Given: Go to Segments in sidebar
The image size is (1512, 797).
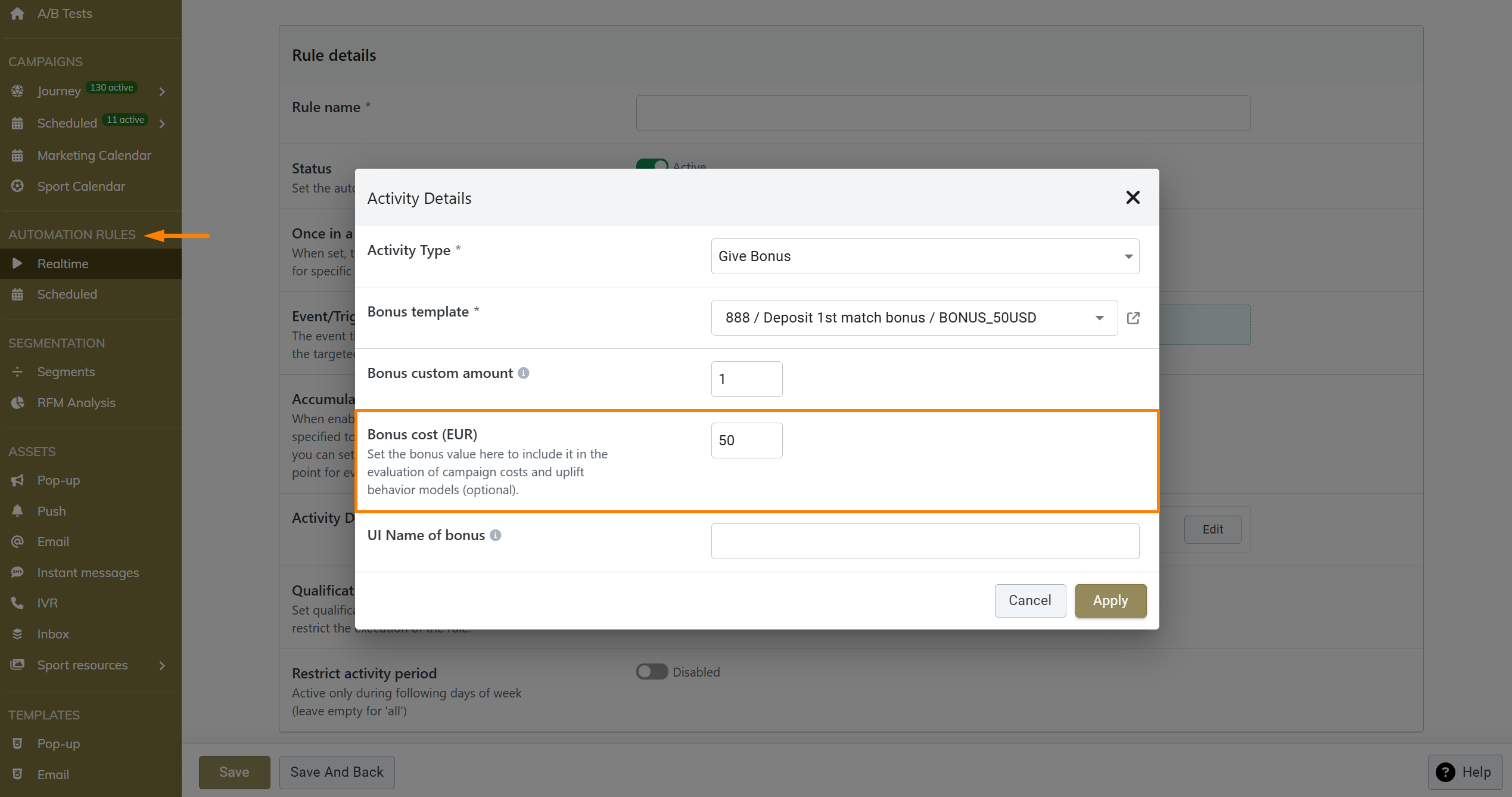Looking at the screenshot, I should tap(66, 372).
